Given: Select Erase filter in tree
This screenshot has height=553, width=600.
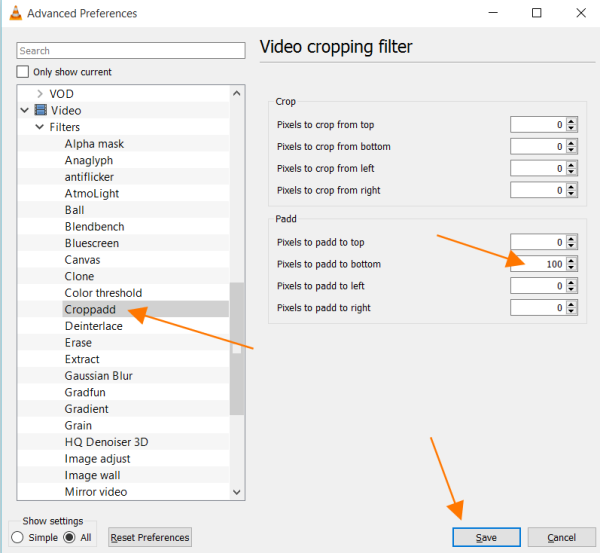Looking at the screenshot, I should tap(78, 343).
